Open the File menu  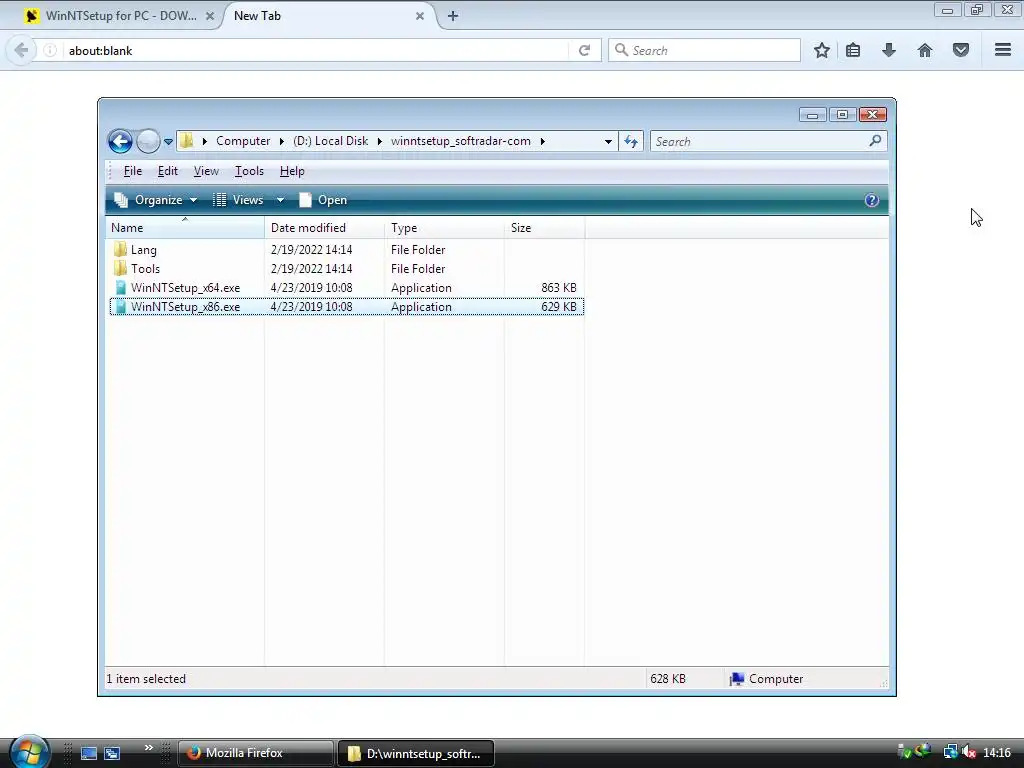coord(133,171)
